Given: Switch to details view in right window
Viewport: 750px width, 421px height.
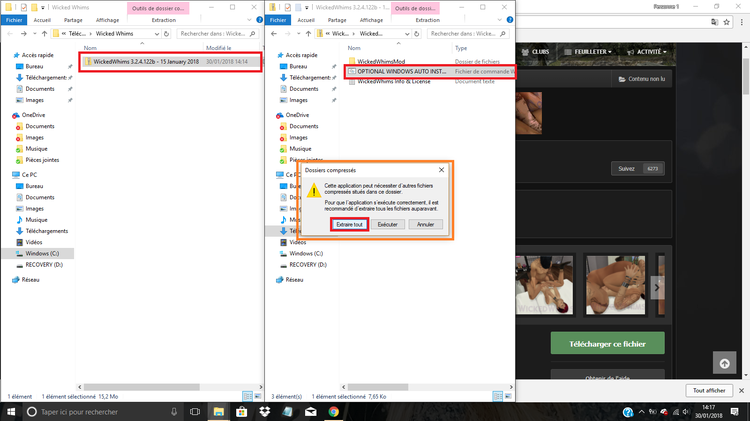Looking at the screenshot, I should (497, 396).
